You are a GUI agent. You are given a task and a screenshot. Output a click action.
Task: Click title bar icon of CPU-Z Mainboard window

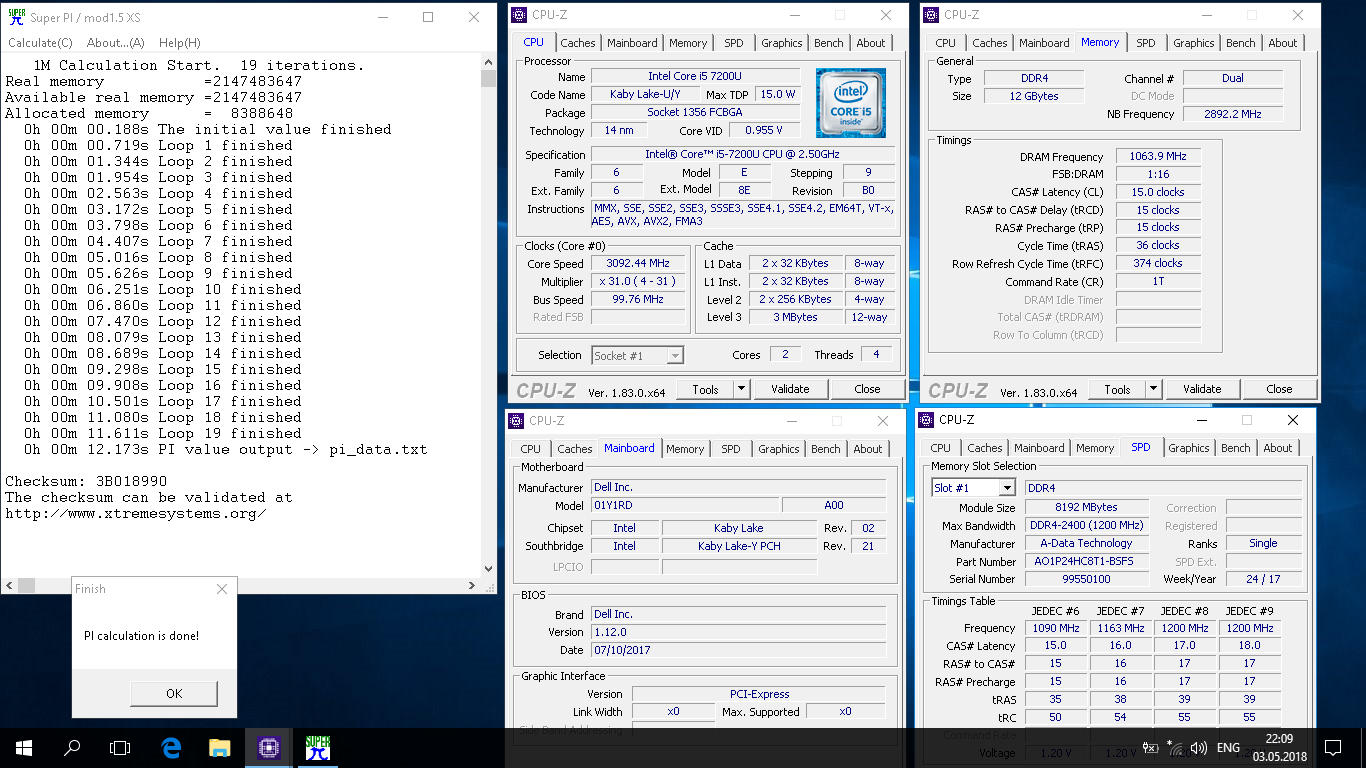[515, 421]
